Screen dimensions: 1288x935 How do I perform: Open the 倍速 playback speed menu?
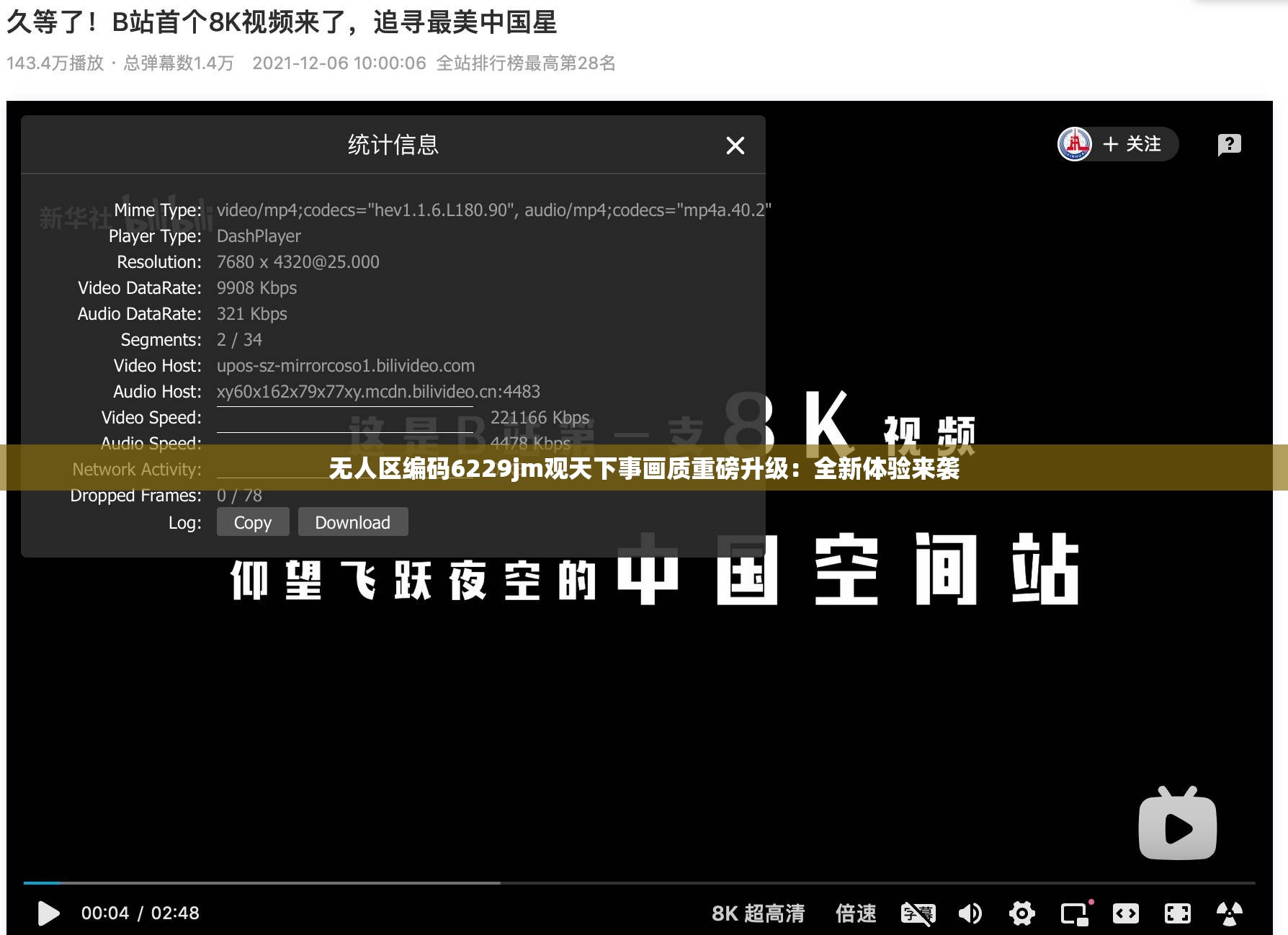[x=856, y=913]
